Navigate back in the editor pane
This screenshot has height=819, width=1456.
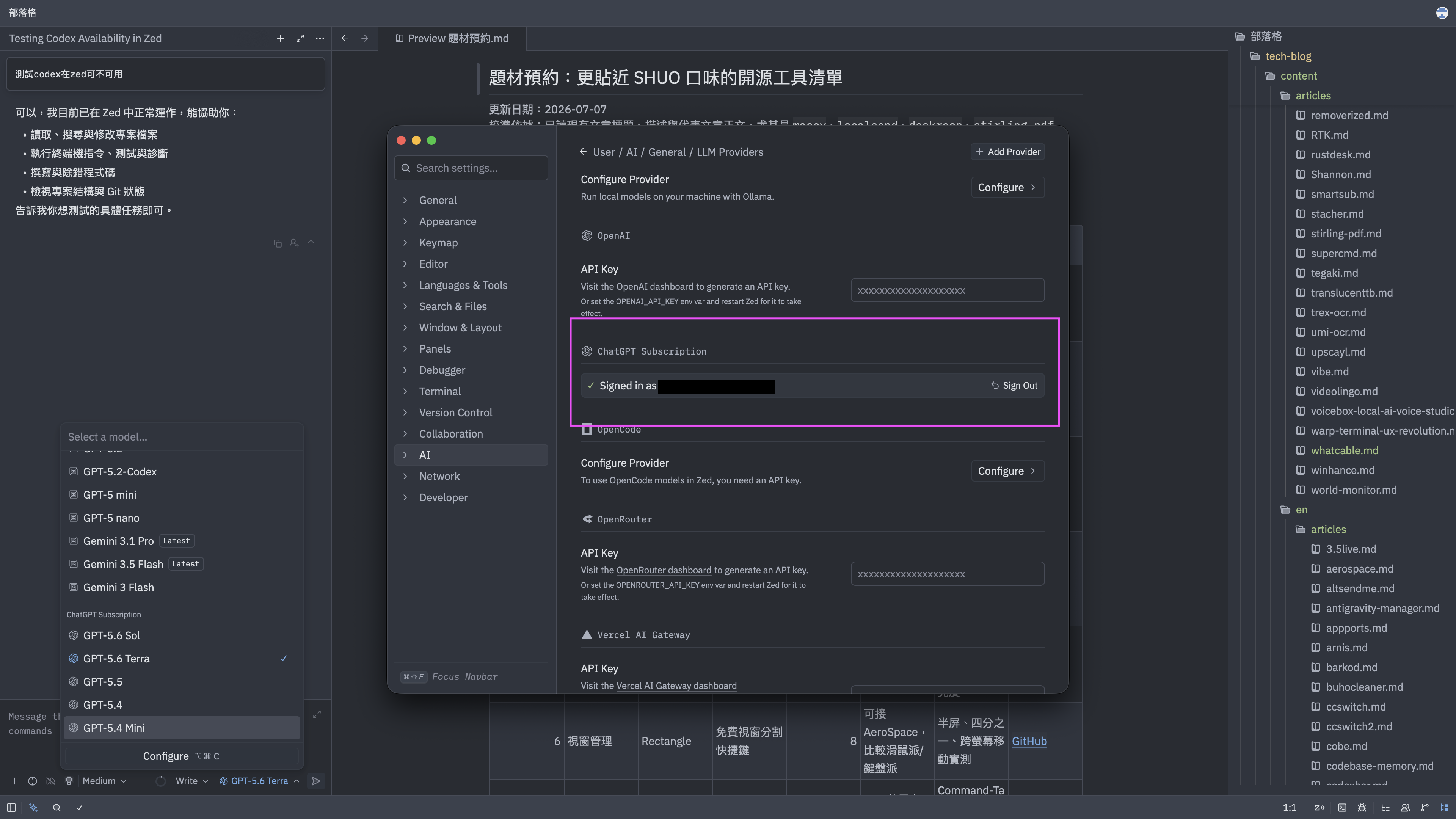(345, 38)
